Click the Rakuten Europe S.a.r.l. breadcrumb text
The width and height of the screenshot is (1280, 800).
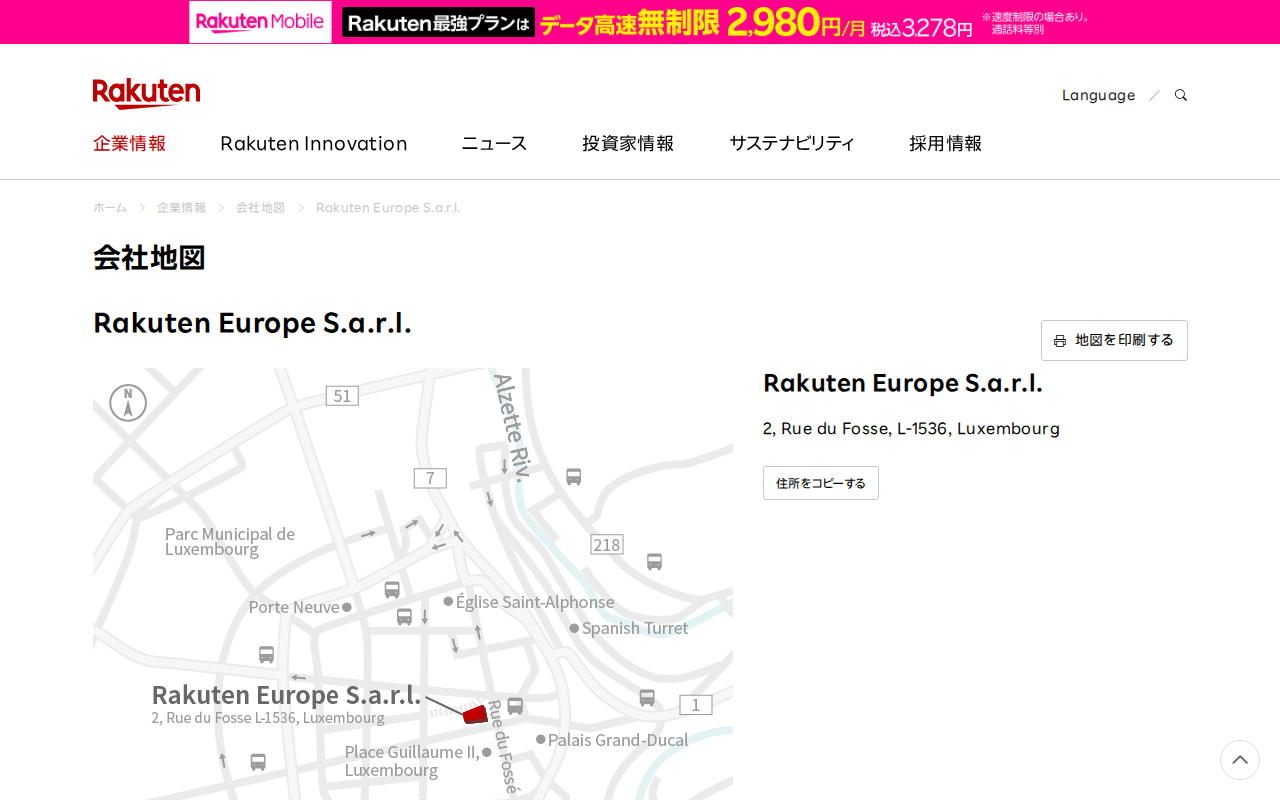(388, 207)
